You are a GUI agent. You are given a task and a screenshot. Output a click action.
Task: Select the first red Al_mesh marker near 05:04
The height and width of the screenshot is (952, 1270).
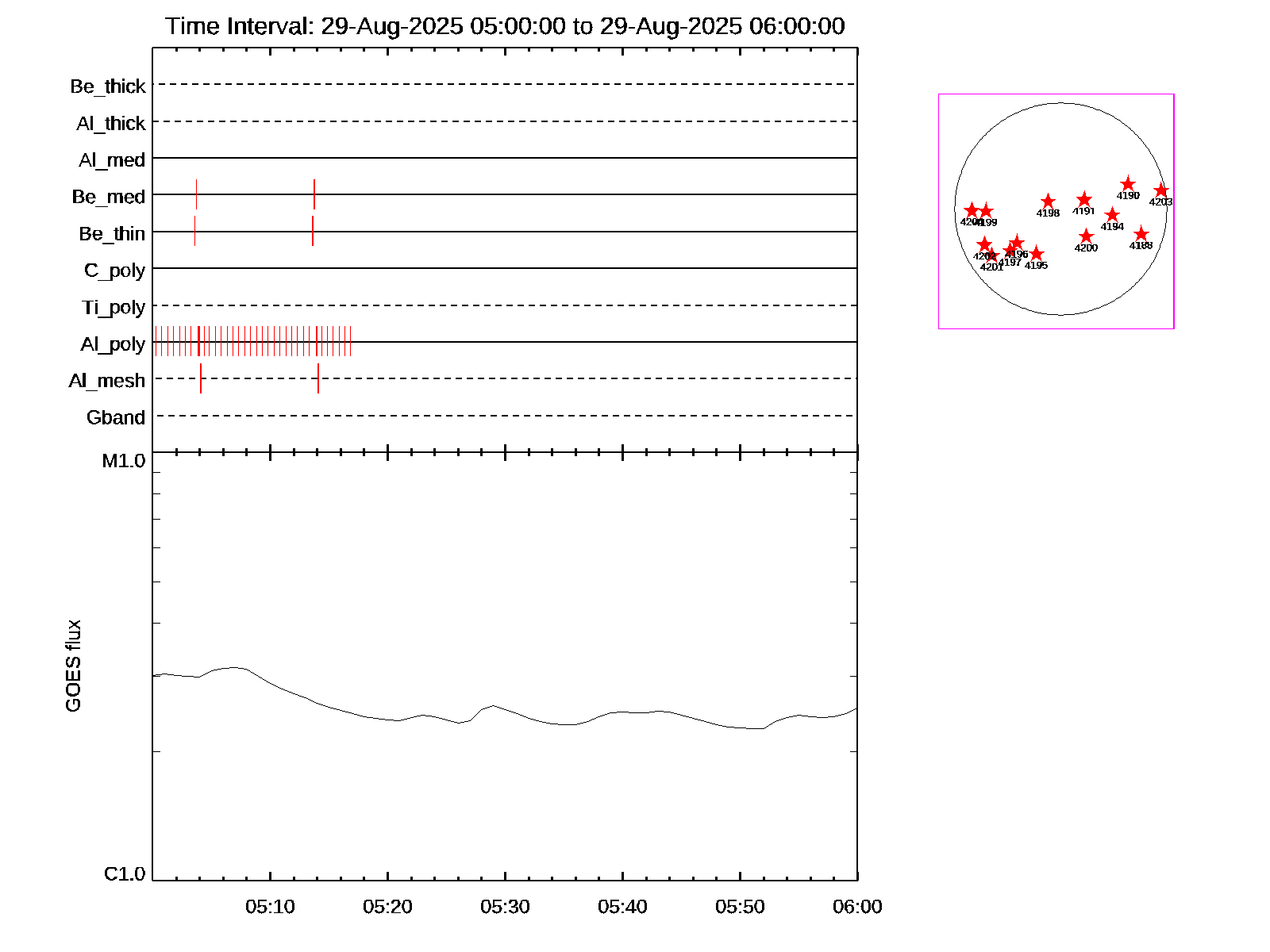click(x=201, y=378)
